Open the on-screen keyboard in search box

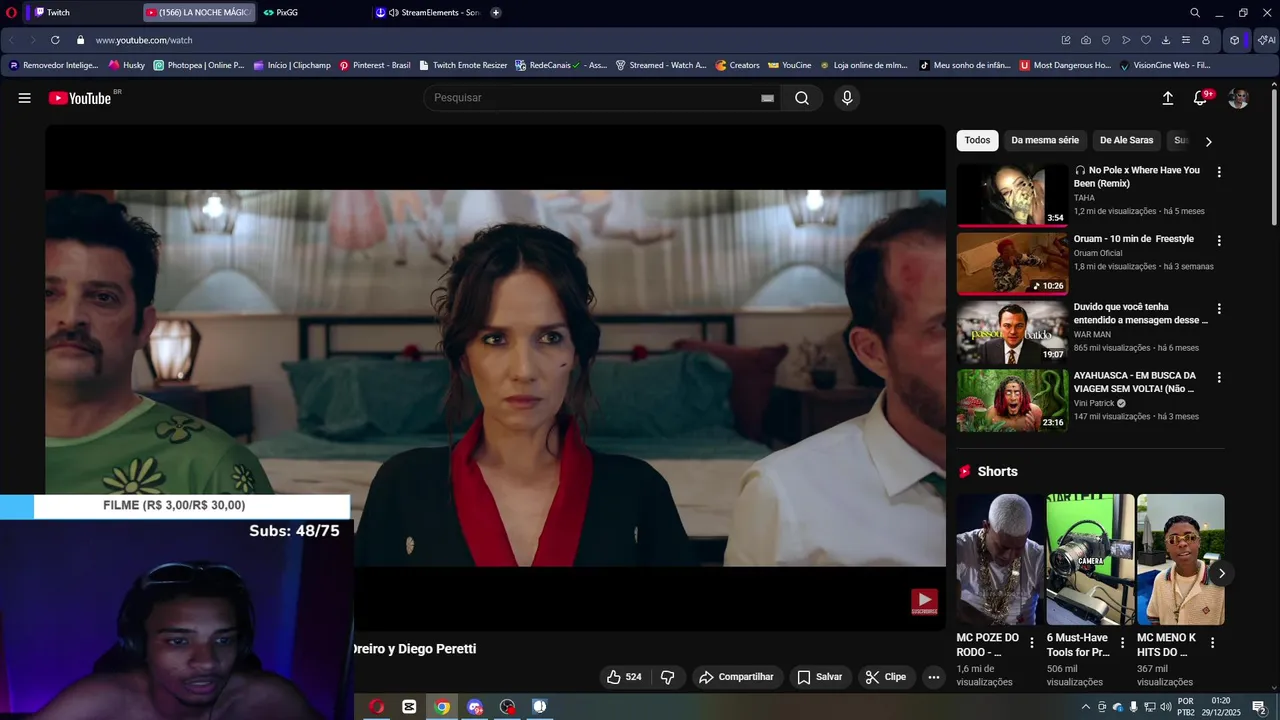767,98
